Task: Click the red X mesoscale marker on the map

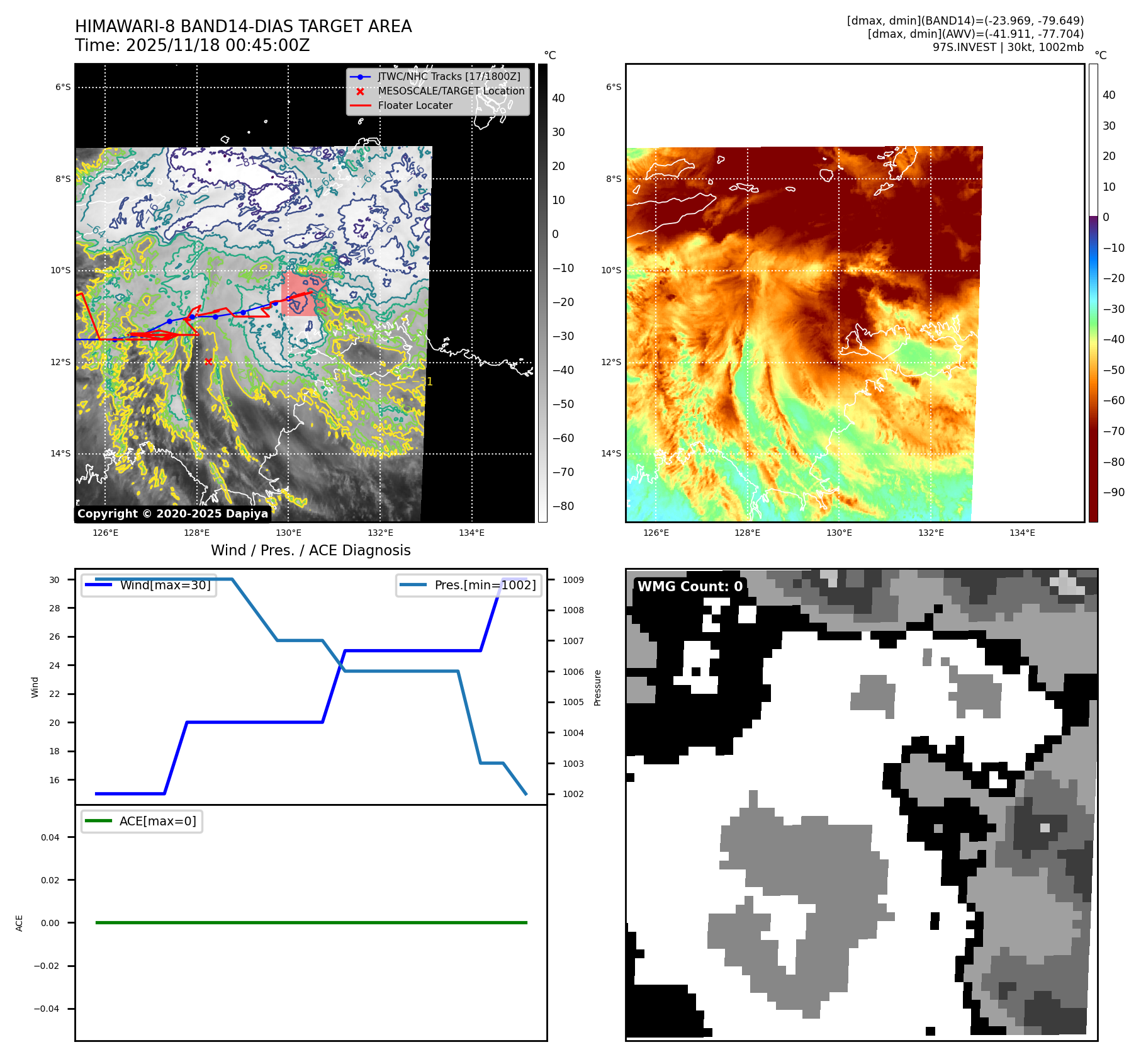Action: (208, 361)
